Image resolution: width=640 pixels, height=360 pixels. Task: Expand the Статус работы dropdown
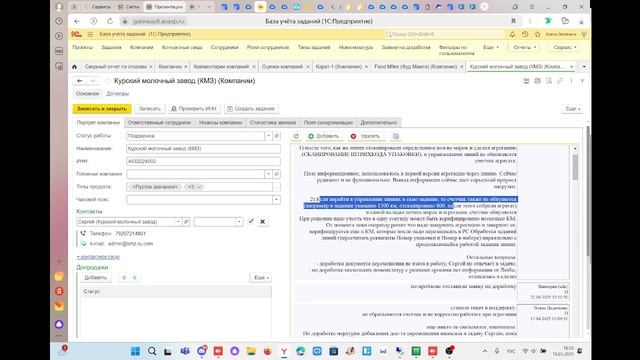pyautogui.click(x=269, y=136)
